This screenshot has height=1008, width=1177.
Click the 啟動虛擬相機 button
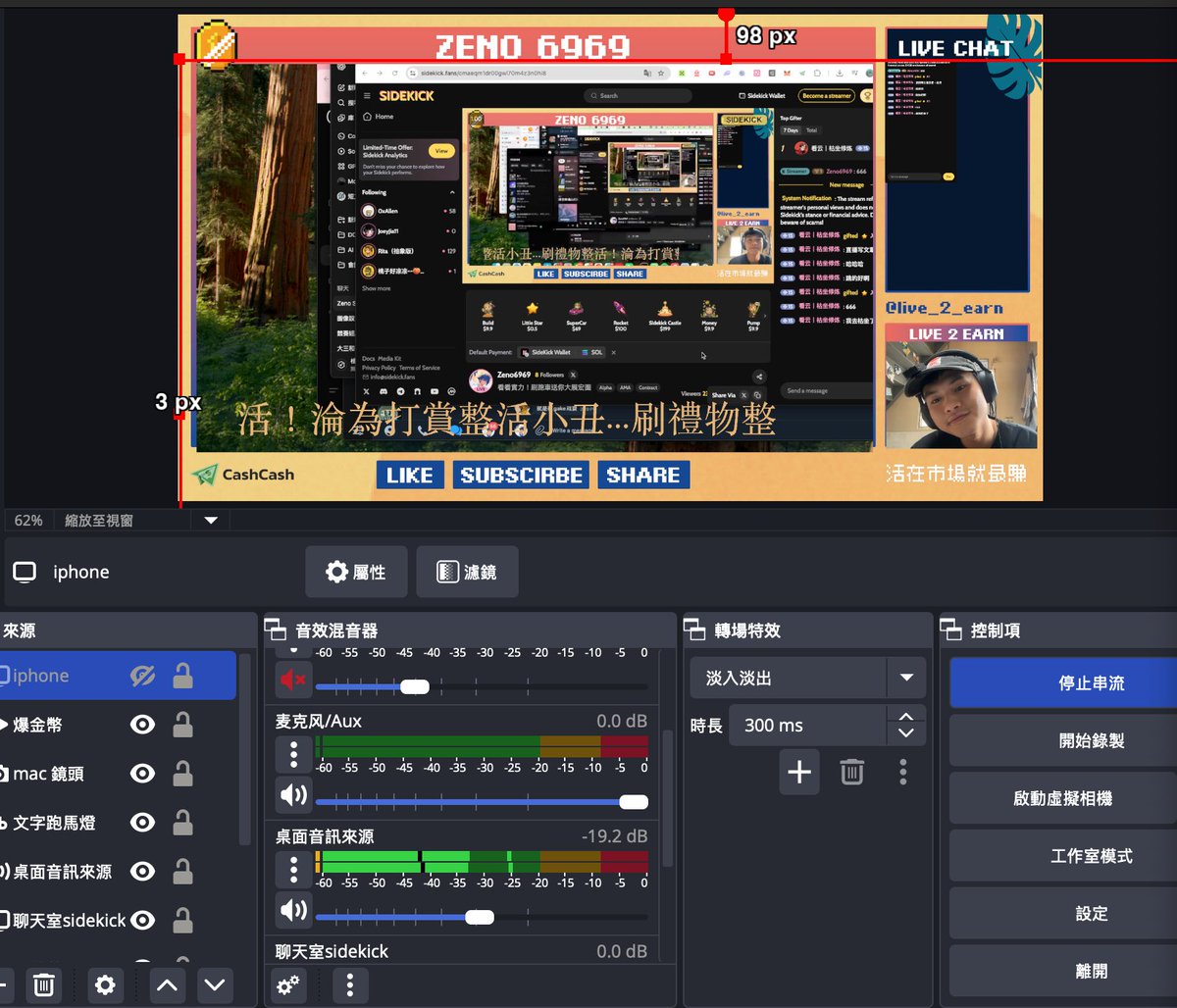click(x=1063, y=798)
